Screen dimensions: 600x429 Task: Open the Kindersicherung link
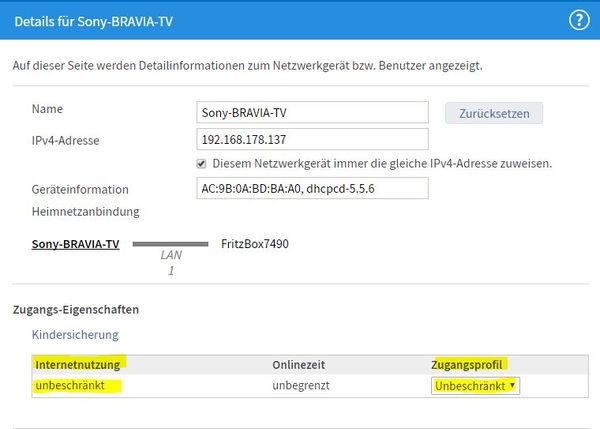coord(75,334)
